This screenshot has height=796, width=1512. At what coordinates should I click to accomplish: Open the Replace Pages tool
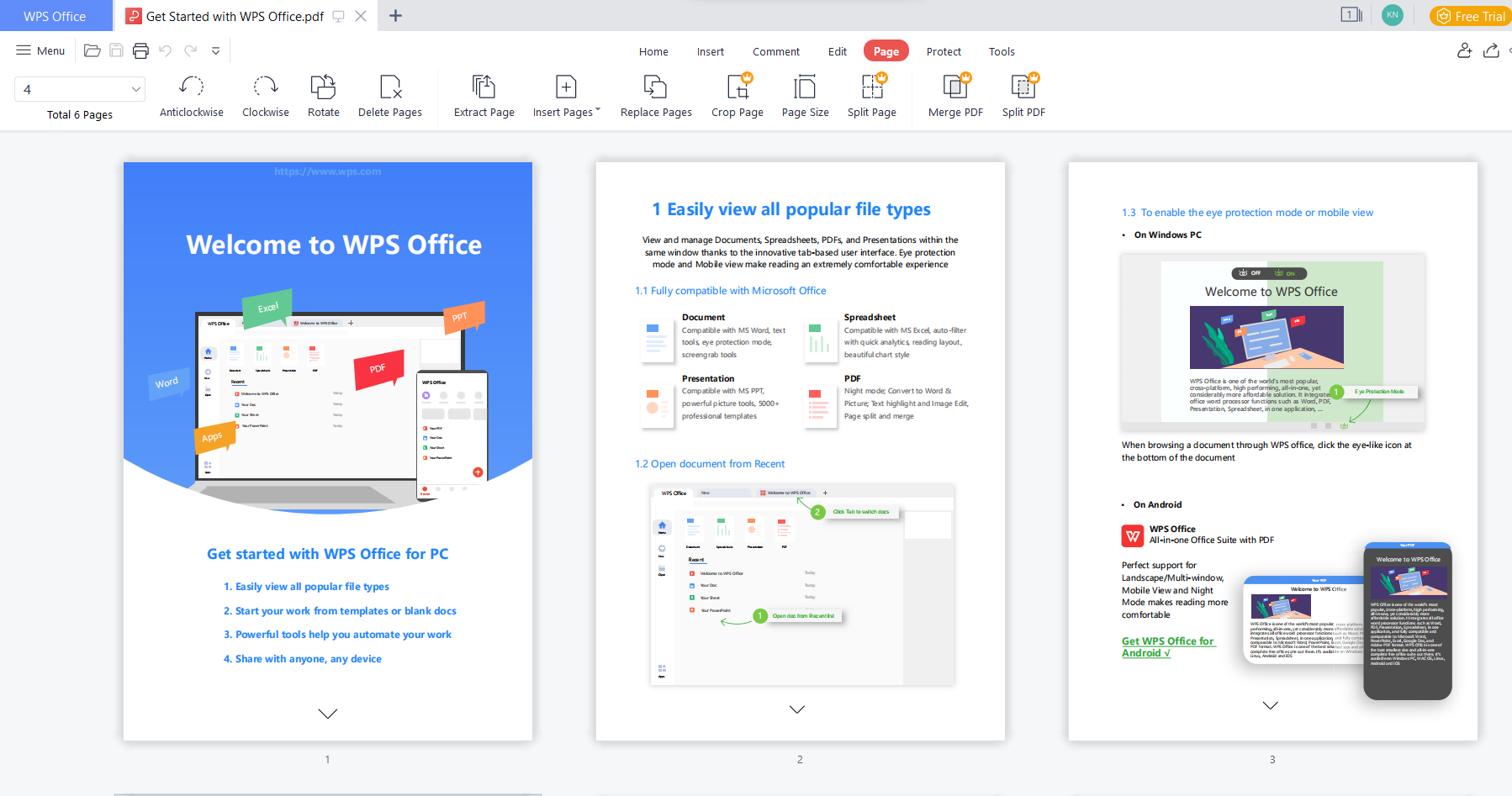tap(655, 94)
